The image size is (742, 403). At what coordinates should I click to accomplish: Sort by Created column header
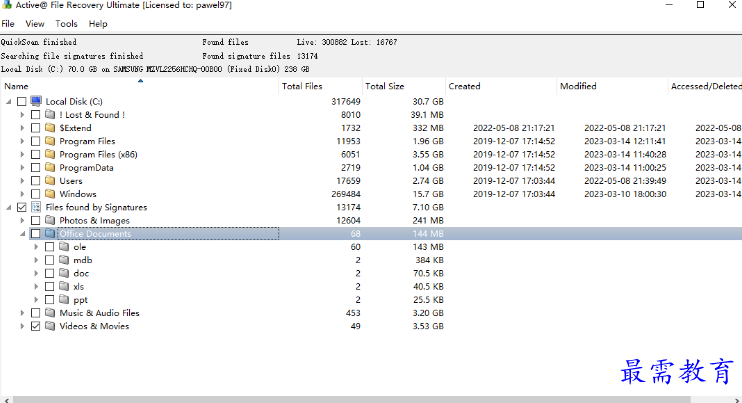coord(501,86)
